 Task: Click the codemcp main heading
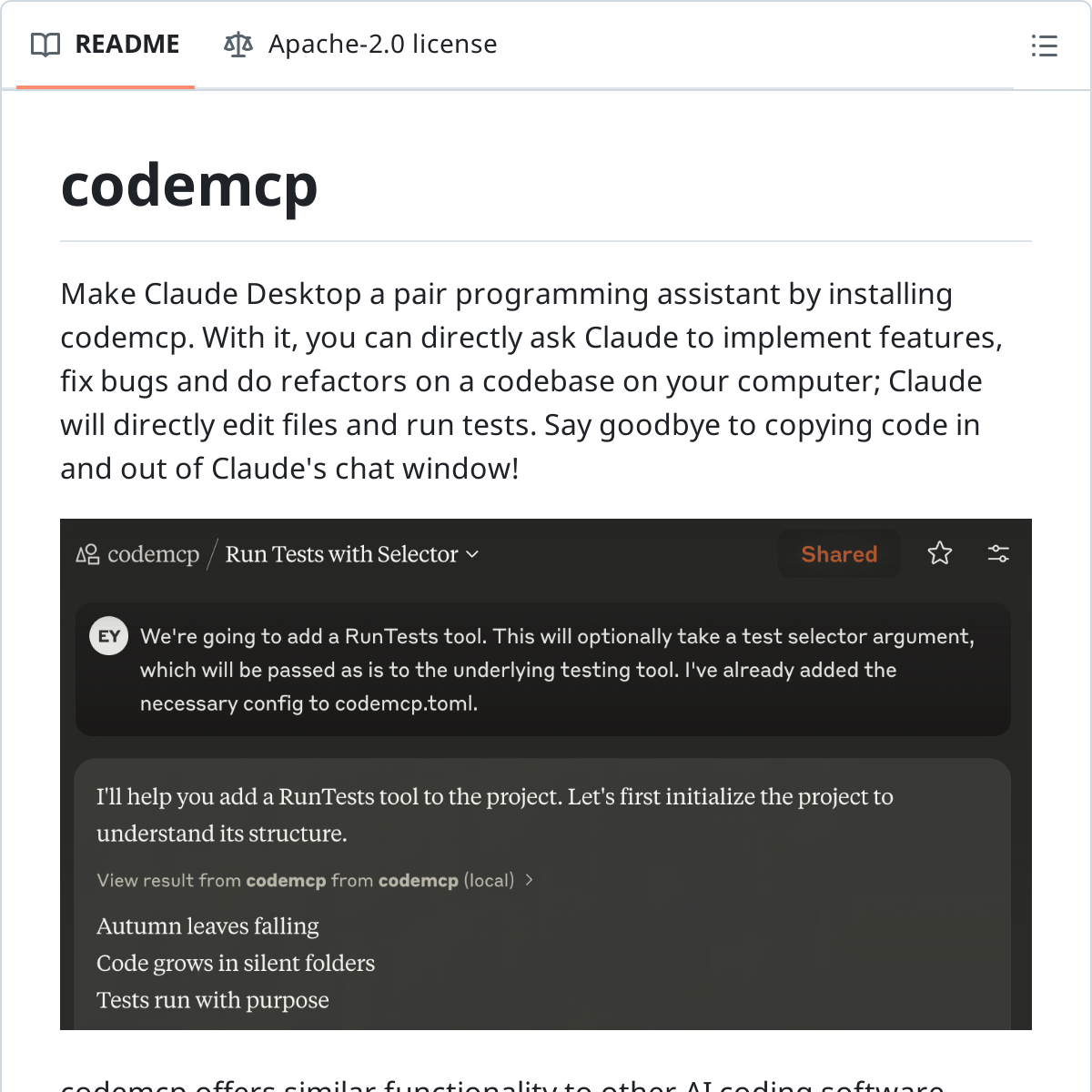(x=189, y=186)
